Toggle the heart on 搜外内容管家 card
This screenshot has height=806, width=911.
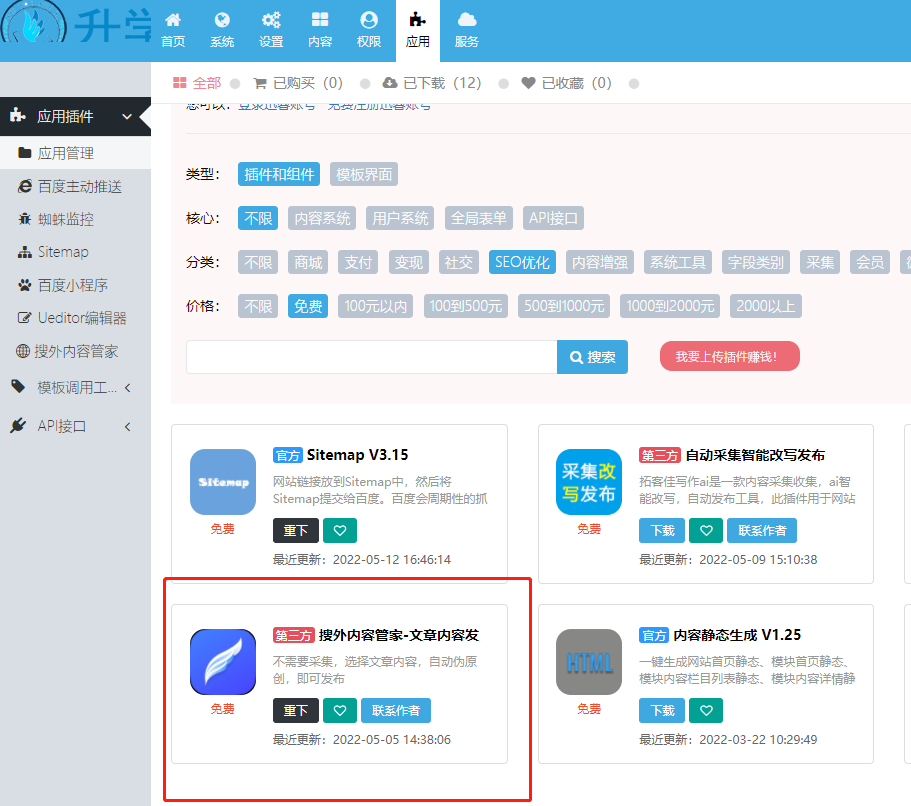(340, 710)
